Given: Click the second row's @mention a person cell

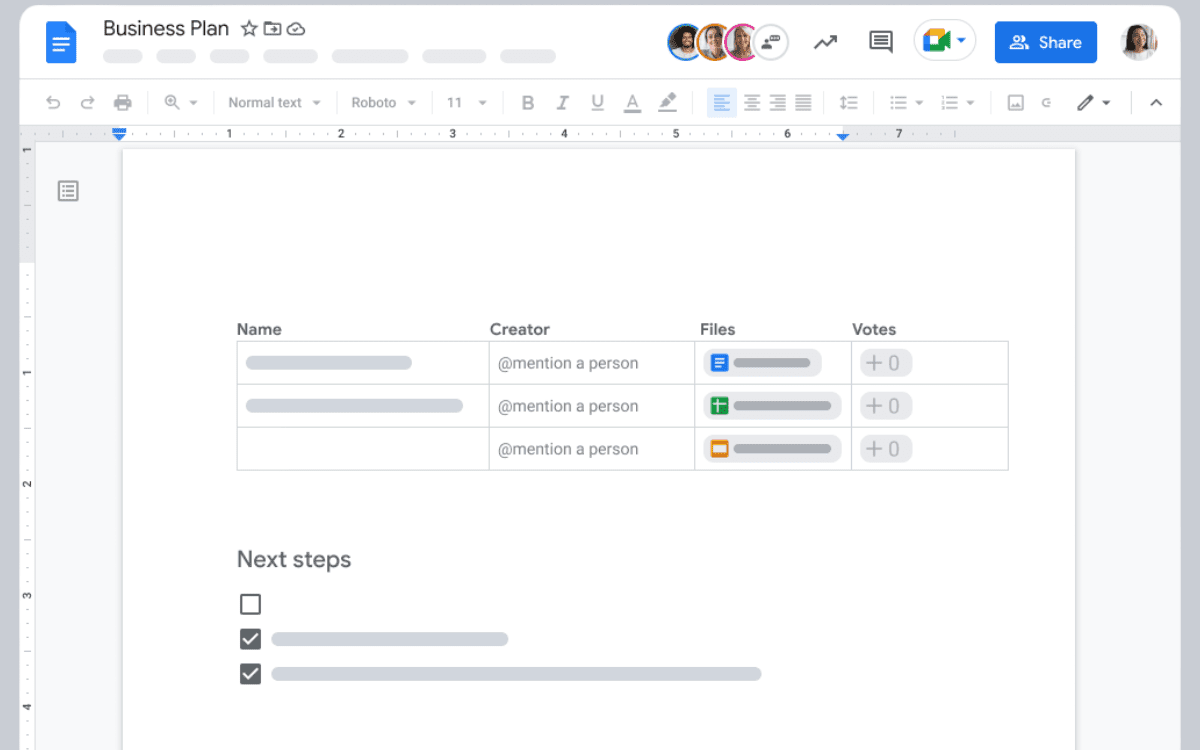Looking at the screenshot, I should [x=592, y=406].
